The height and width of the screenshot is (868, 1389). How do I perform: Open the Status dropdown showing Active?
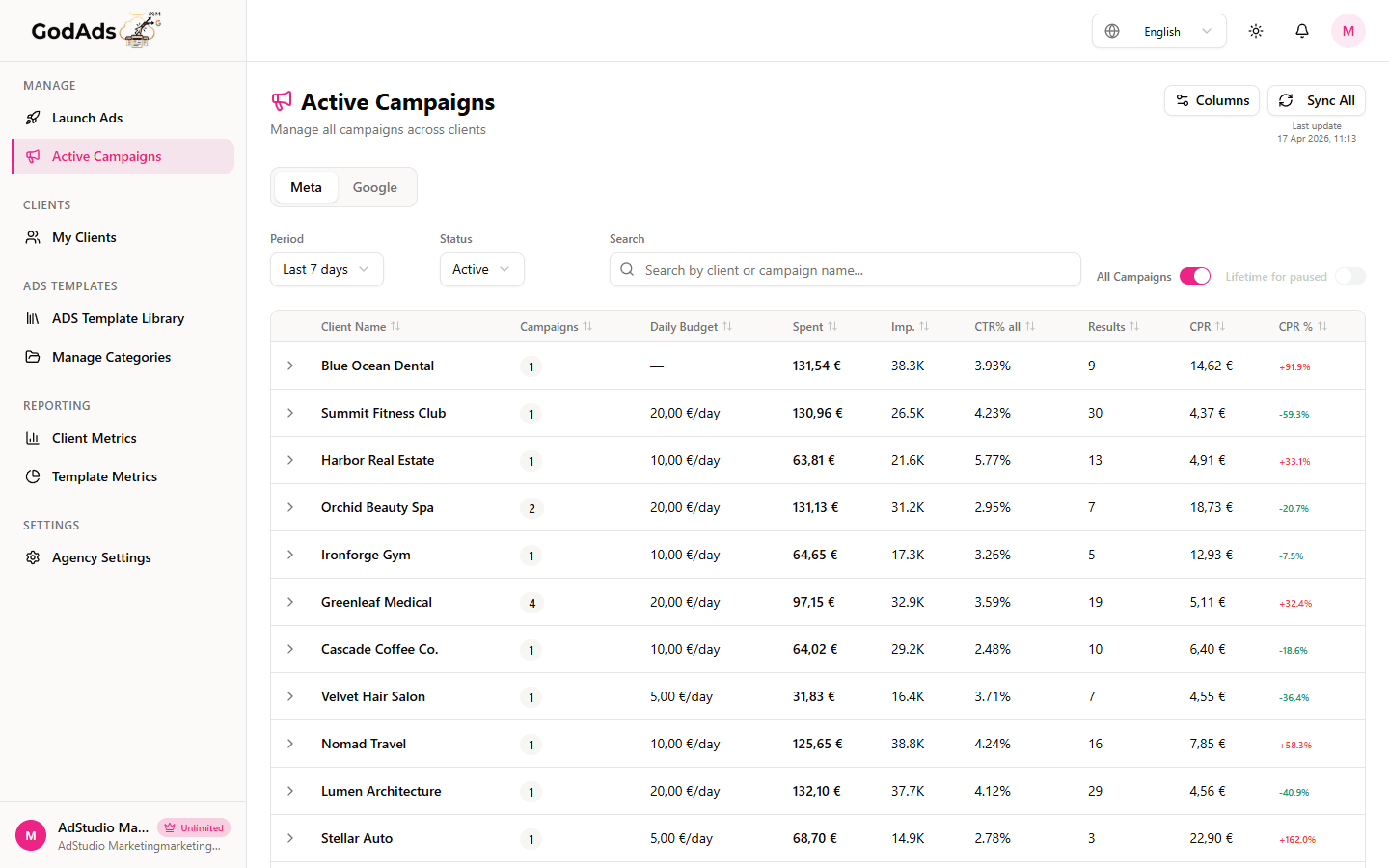481,269
